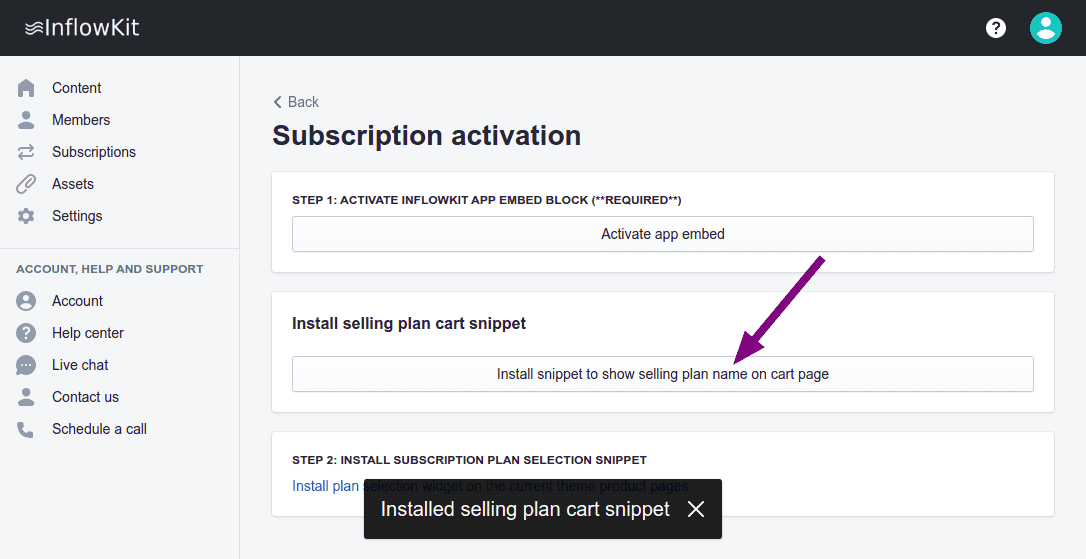
Task: Click the help question mark icon in header
Action: click(996, 28)
